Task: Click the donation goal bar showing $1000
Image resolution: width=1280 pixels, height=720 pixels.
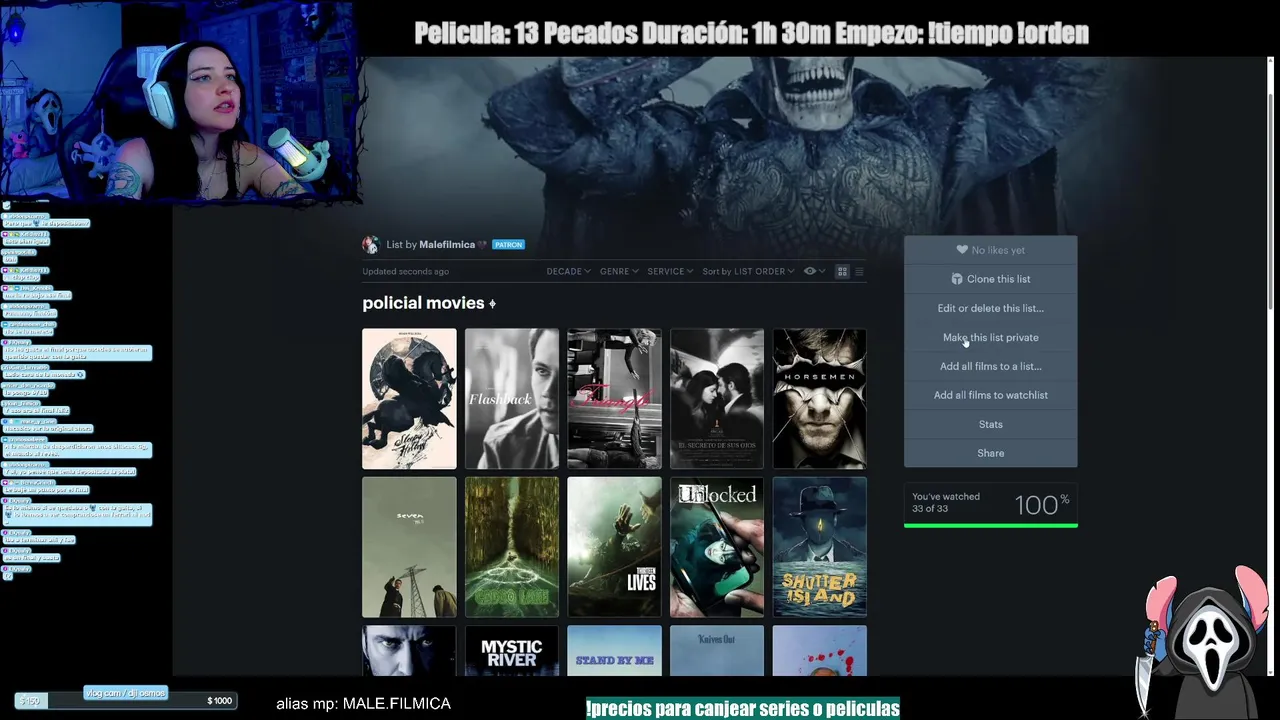Action: click(x=126, y=701)
